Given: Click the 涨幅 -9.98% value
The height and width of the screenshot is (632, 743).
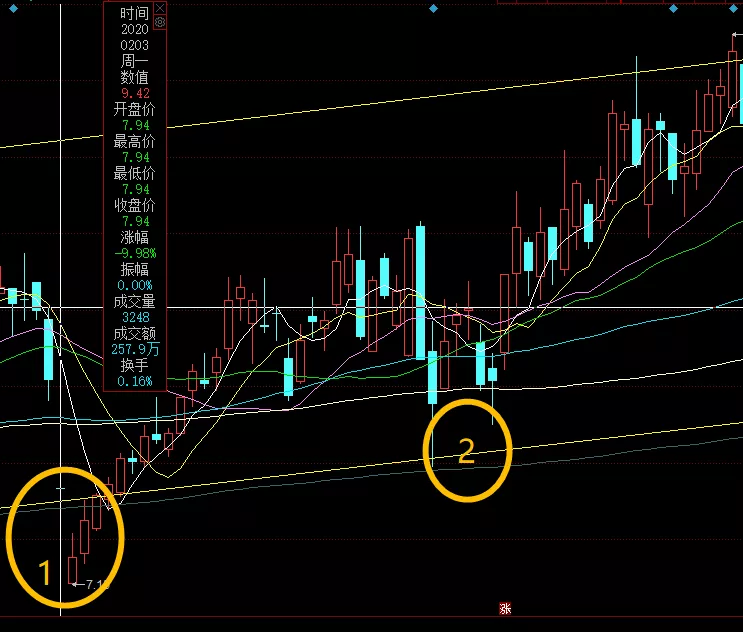Looking at the screenshot, I should pyautogui.click(x=134, y=253).
